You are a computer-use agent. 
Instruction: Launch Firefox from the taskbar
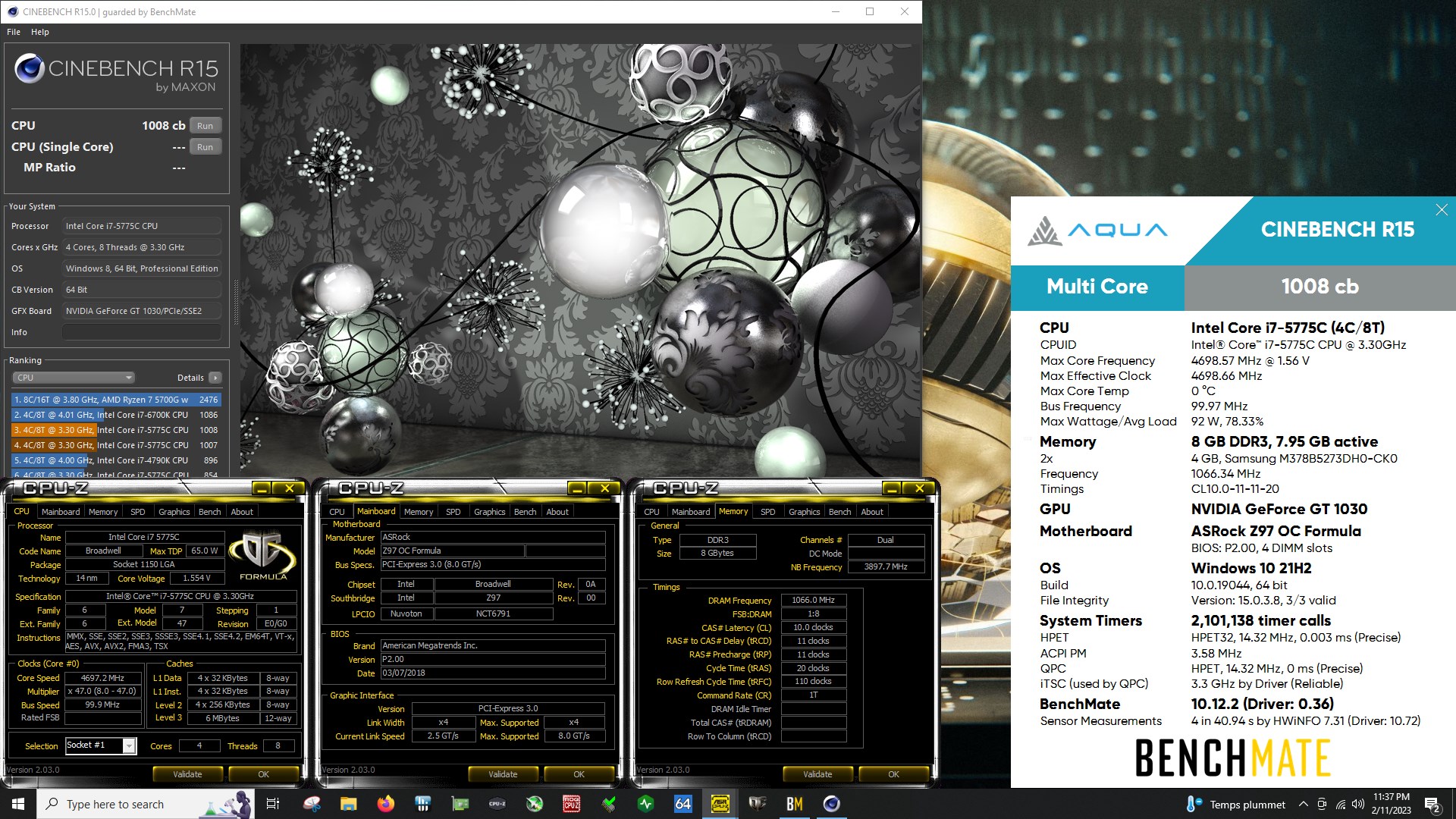386,804
